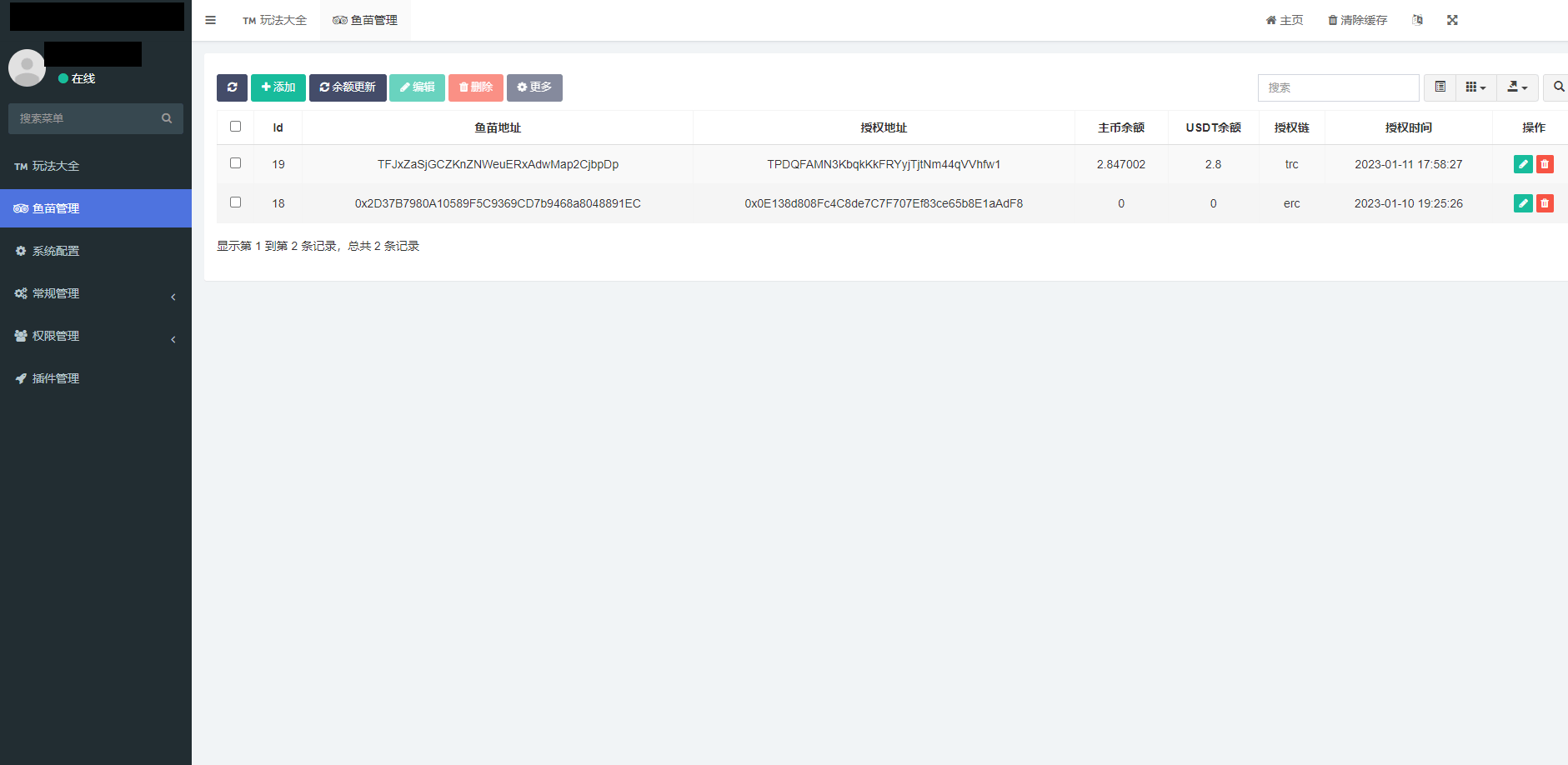Select the checkbox for row Id 19
1568x765 pixels.
235,163
